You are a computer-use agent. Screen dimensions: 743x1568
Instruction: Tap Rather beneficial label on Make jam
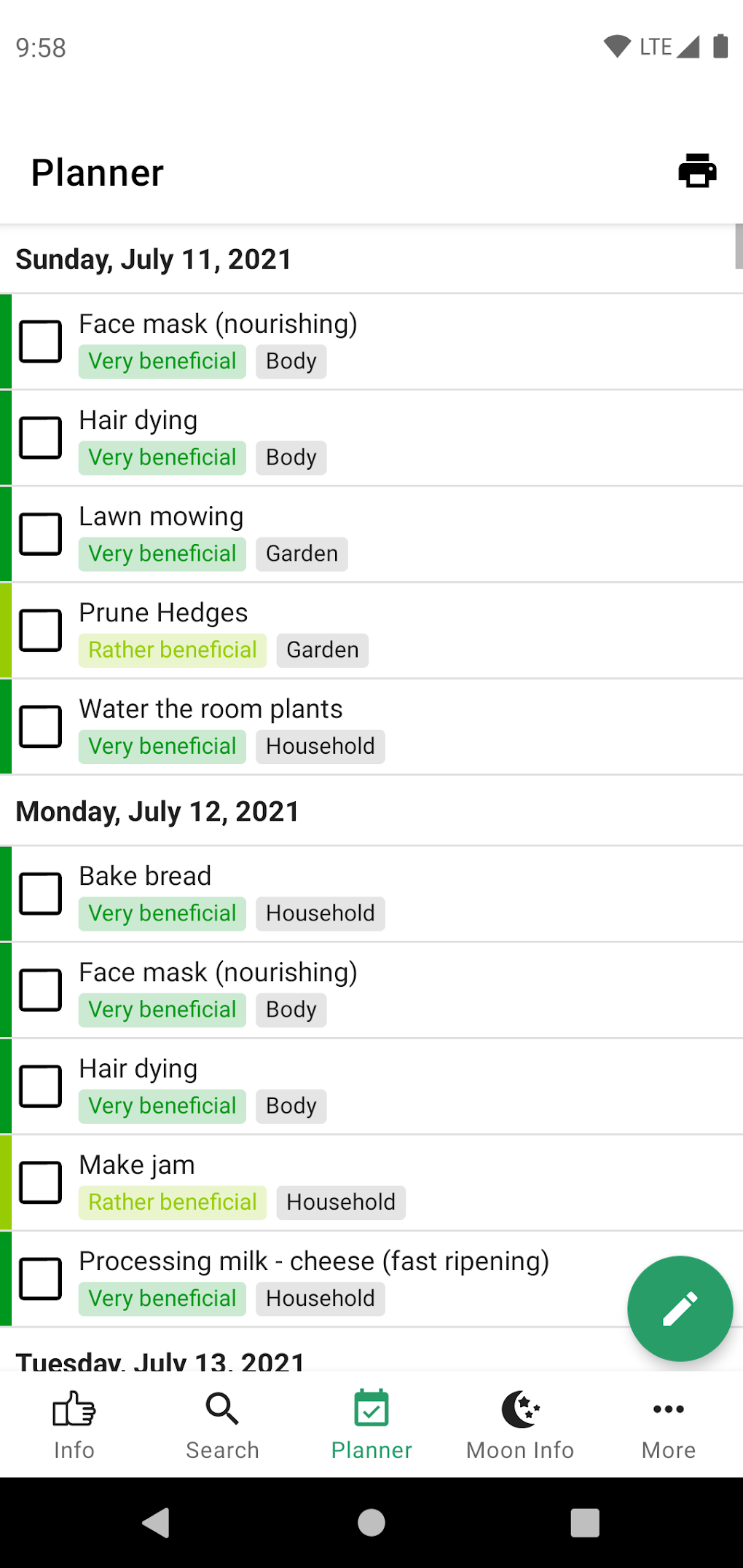click(x=173, y=1202)
